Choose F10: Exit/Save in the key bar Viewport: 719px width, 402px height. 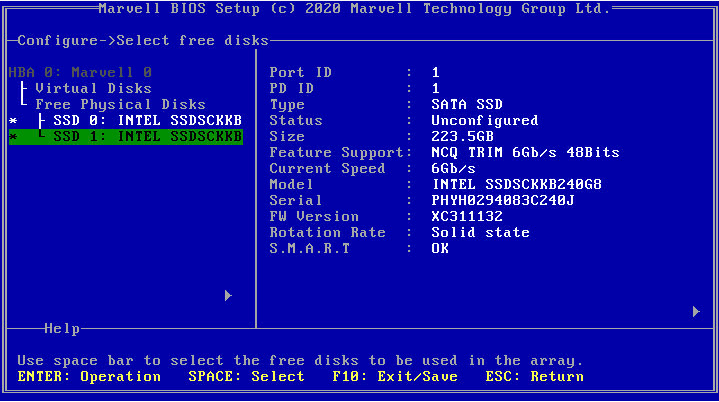point(395,377)
